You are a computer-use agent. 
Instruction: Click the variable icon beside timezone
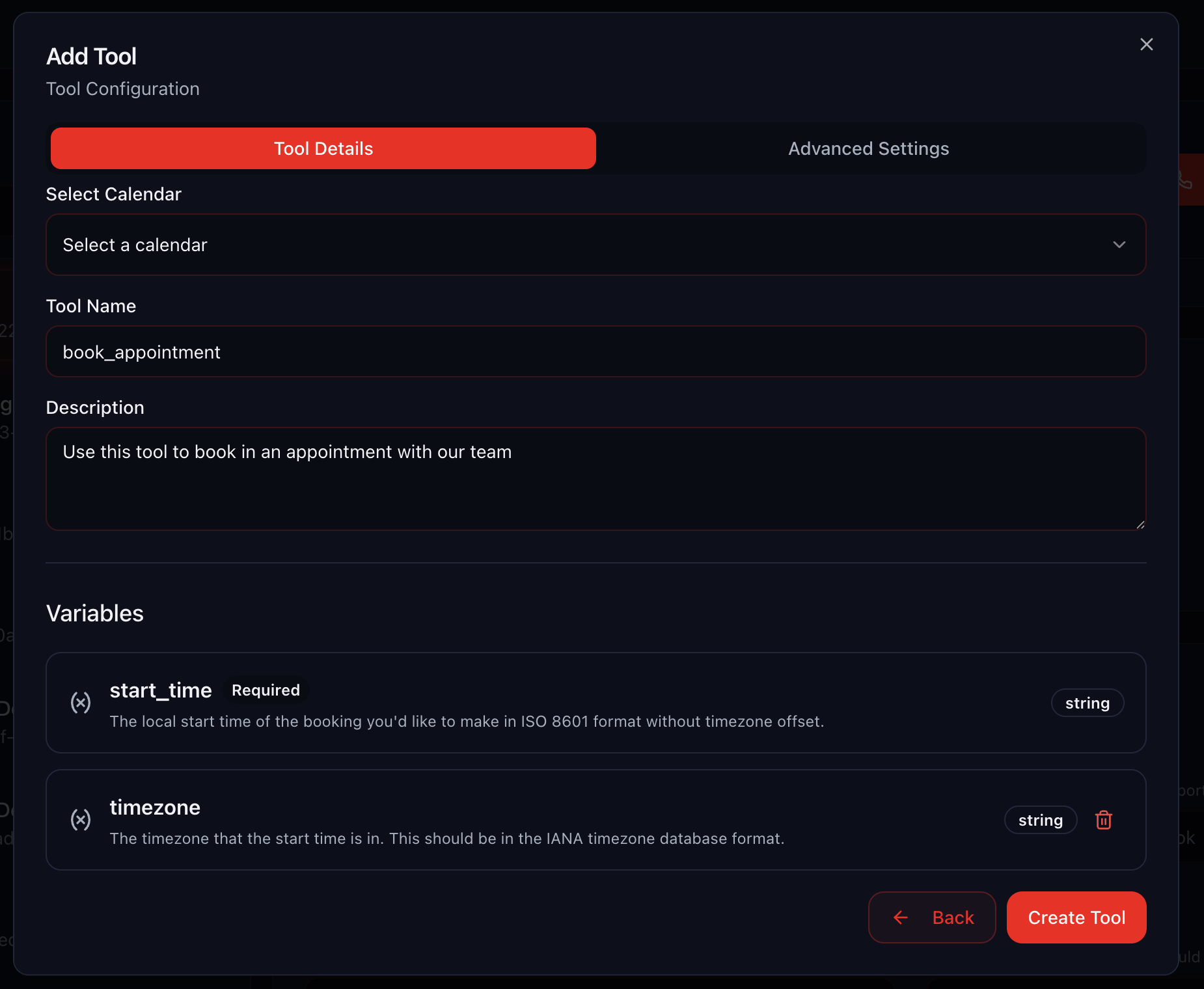[x=81, y=819]
